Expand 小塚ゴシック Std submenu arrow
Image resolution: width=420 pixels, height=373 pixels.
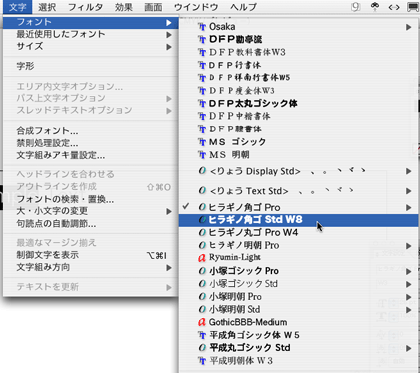pyautogui.click(x=409, y=284)
